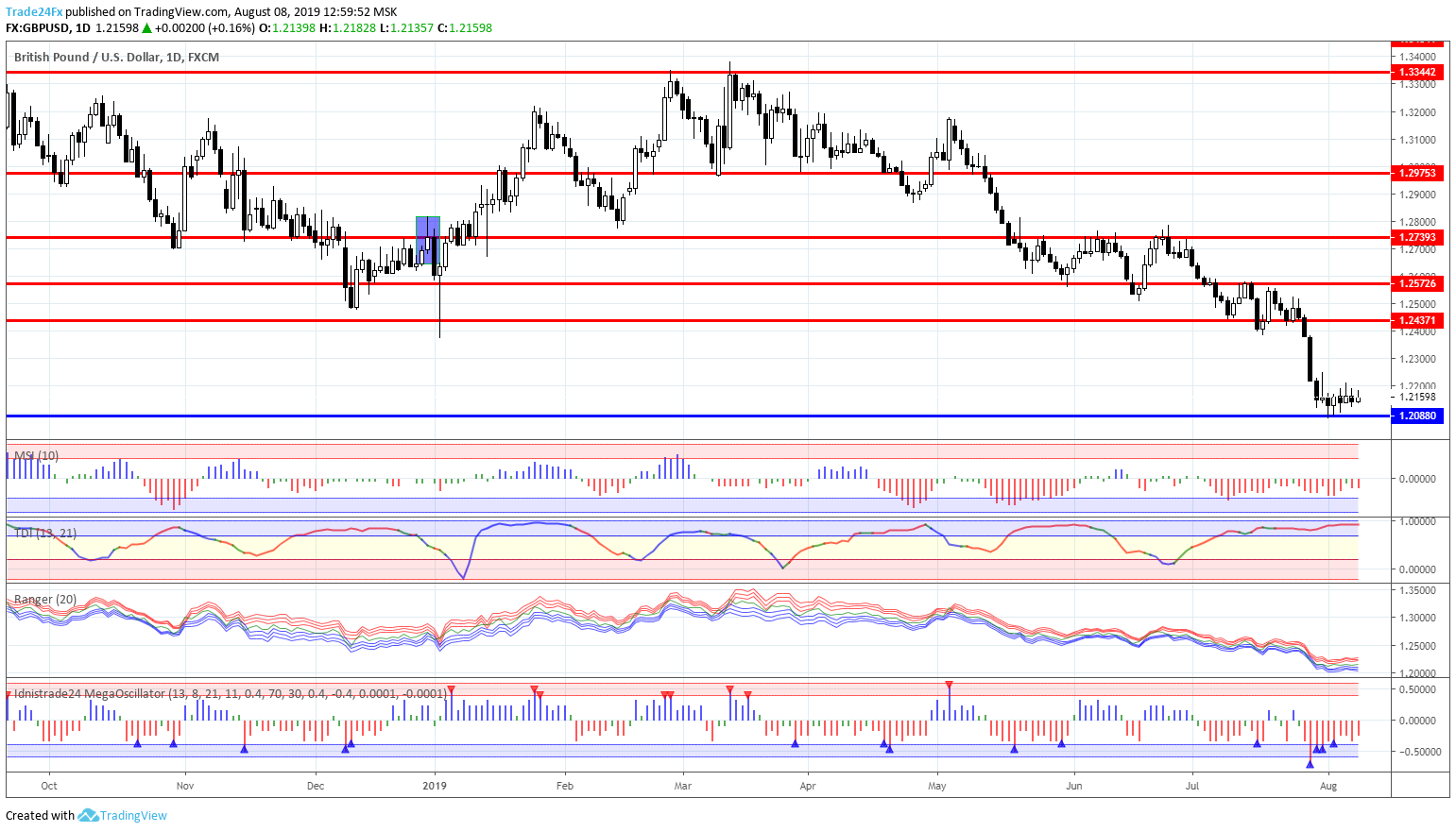Click the 1.24371 red price label

1417,320
